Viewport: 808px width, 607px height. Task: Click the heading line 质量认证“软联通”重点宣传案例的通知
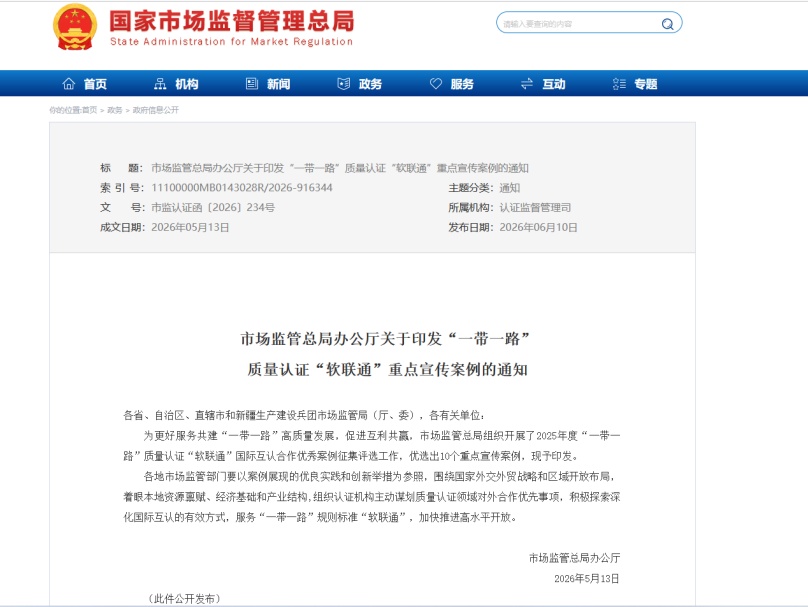[388, 369]
